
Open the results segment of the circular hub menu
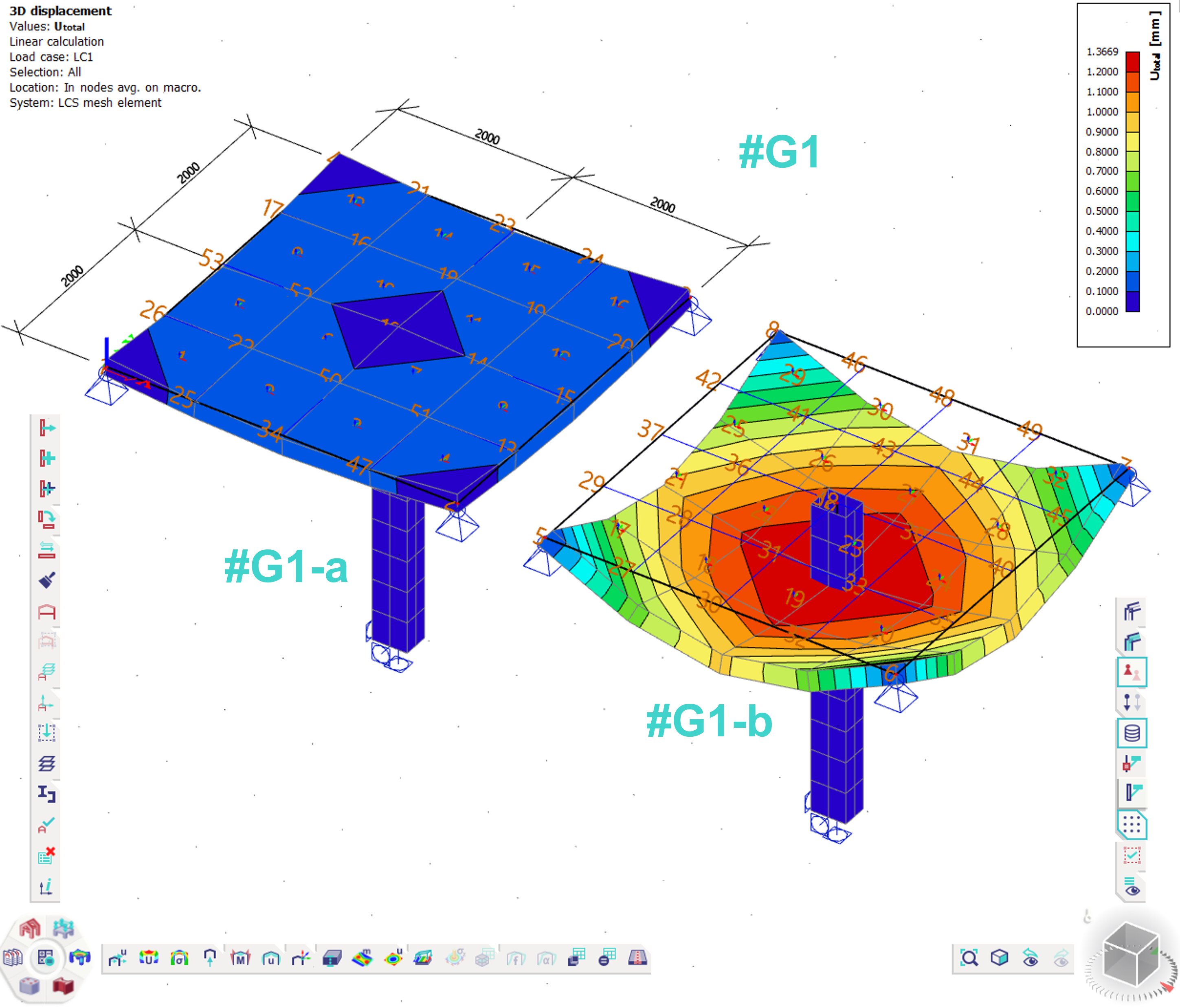pos(80,957)
